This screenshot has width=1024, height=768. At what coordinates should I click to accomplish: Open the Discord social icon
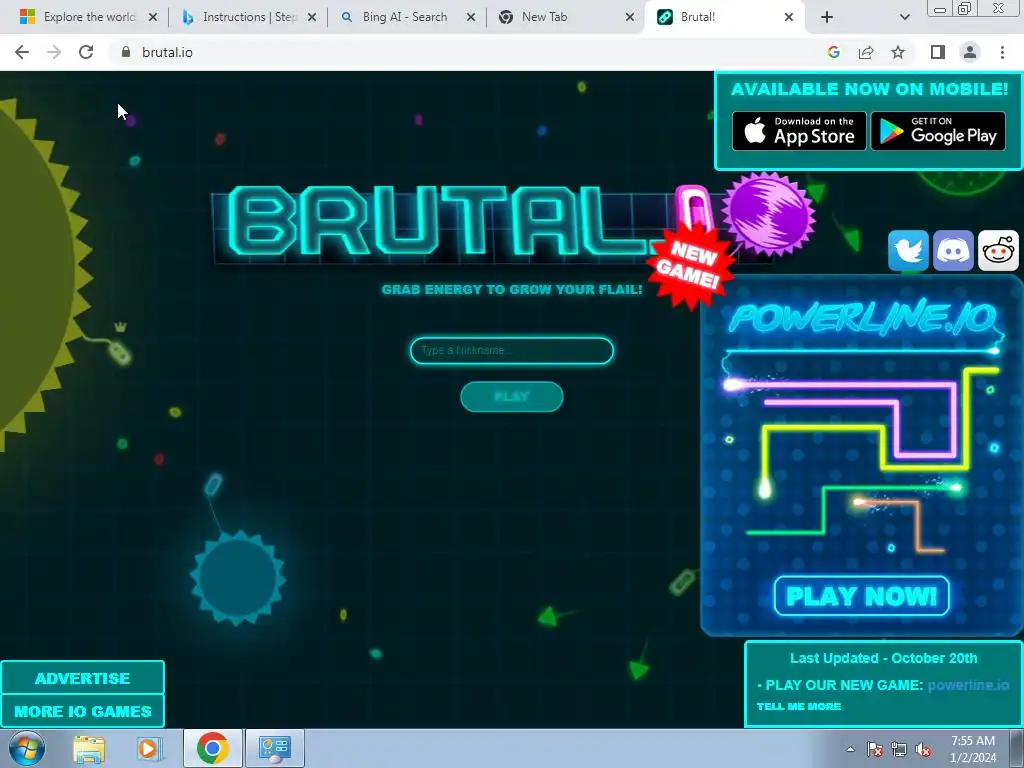pyautogui.click(x=953, y=250)
